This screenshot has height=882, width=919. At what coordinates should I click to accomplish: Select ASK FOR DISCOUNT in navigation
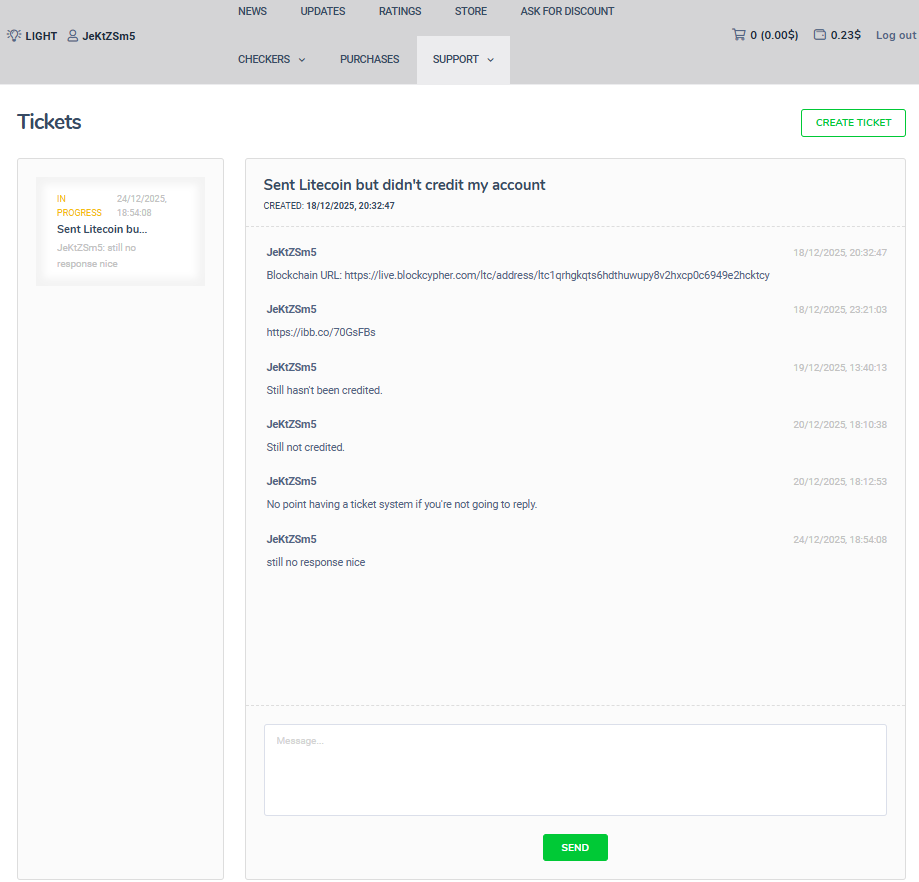567,12
